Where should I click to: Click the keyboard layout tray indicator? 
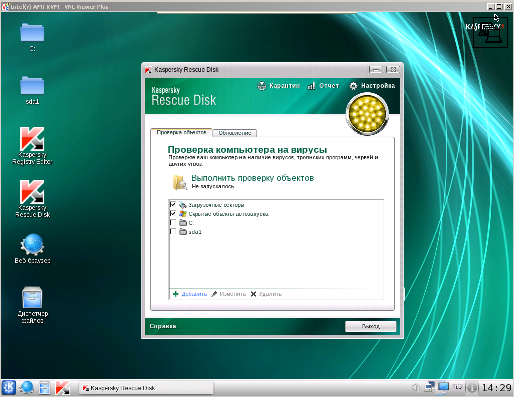click(x=458, y=387)
